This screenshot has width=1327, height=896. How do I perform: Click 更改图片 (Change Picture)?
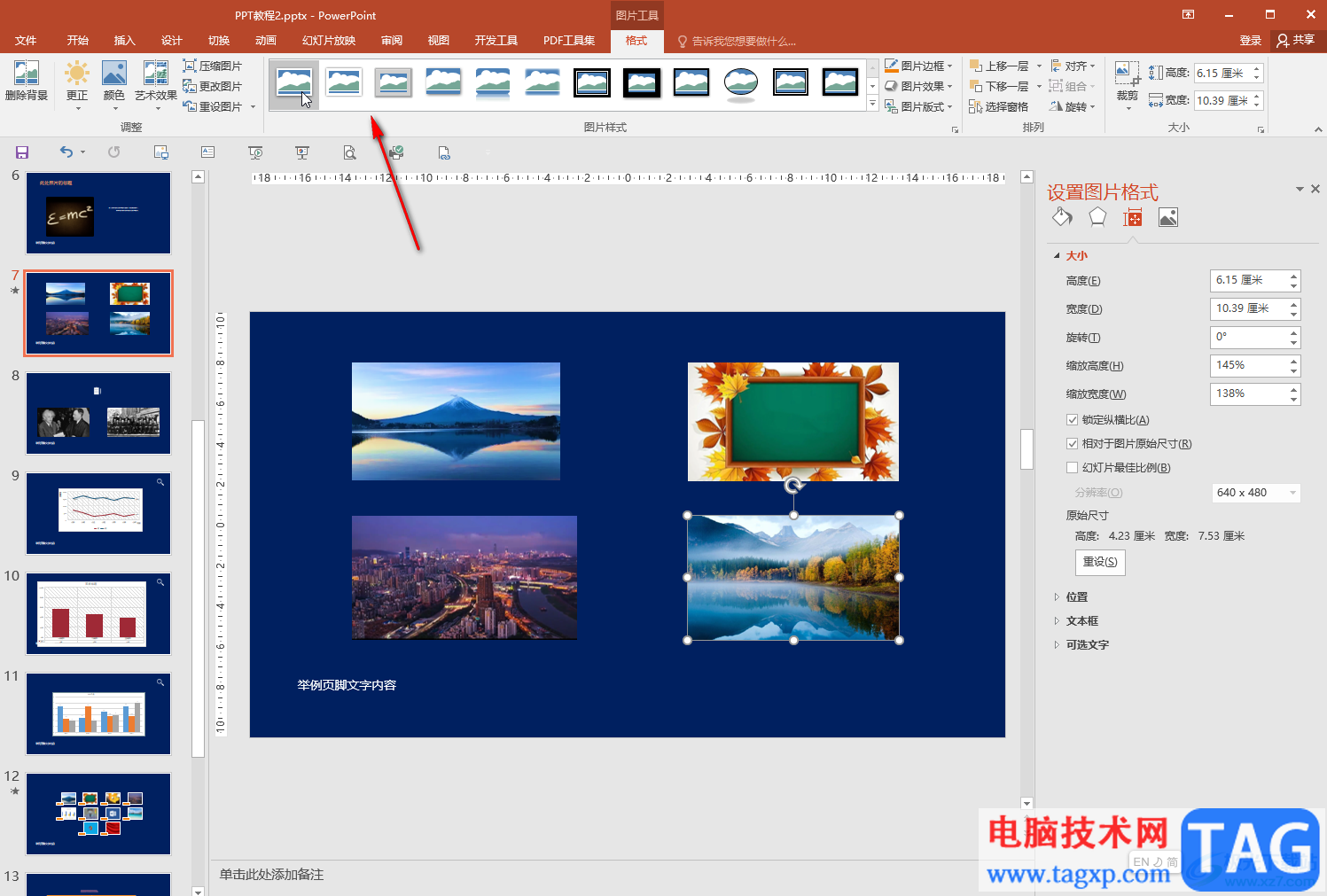213,86
